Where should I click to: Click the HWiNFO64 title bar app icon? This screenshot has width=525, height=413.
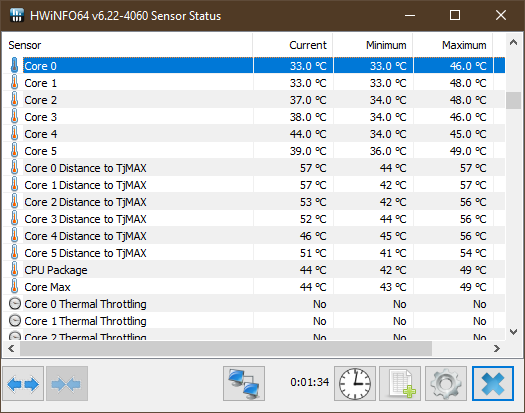click(x=16, y=15)
